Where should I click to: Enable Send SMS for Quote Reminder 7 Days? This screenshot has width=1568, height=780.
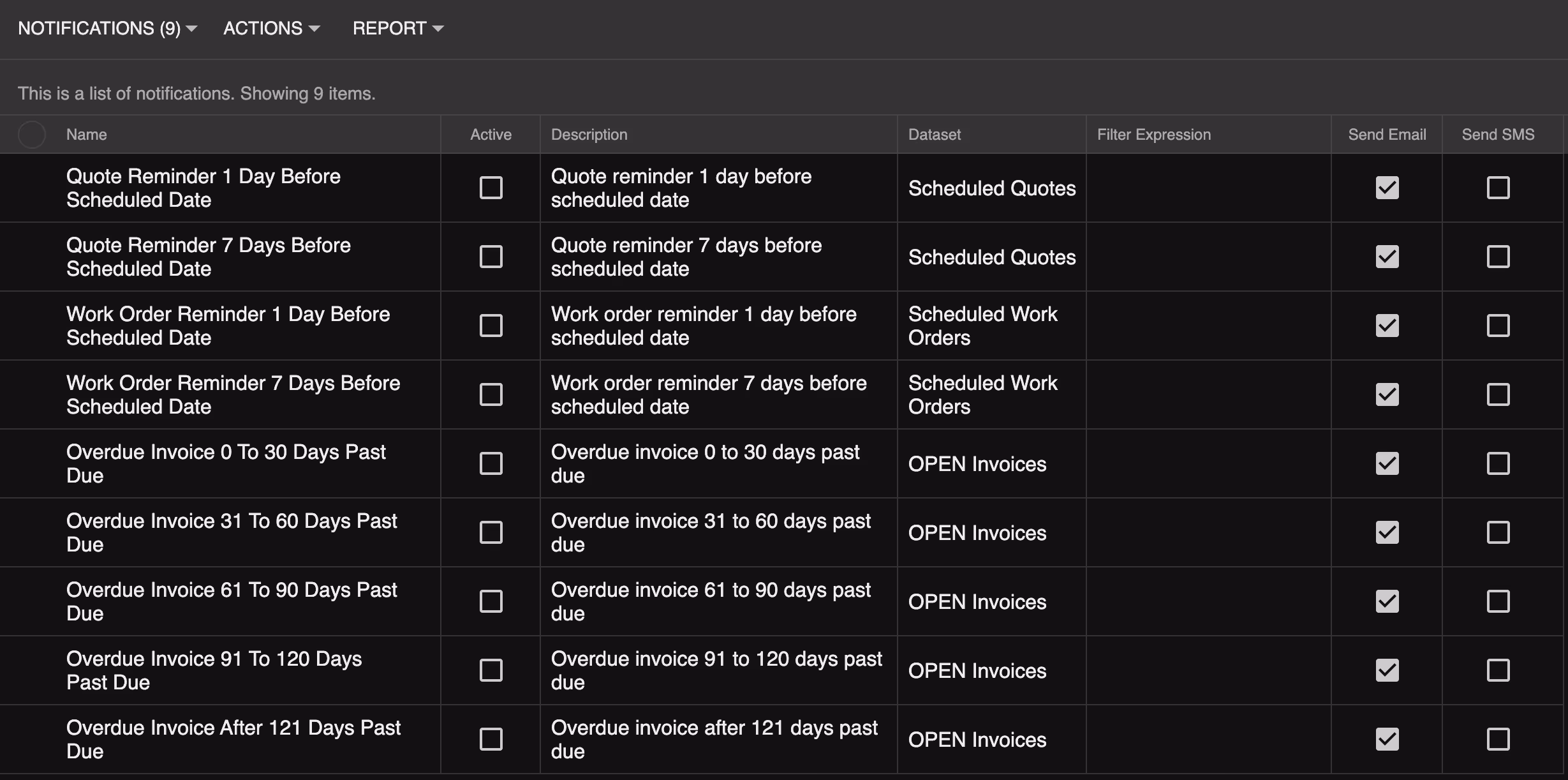[1498, 257]
